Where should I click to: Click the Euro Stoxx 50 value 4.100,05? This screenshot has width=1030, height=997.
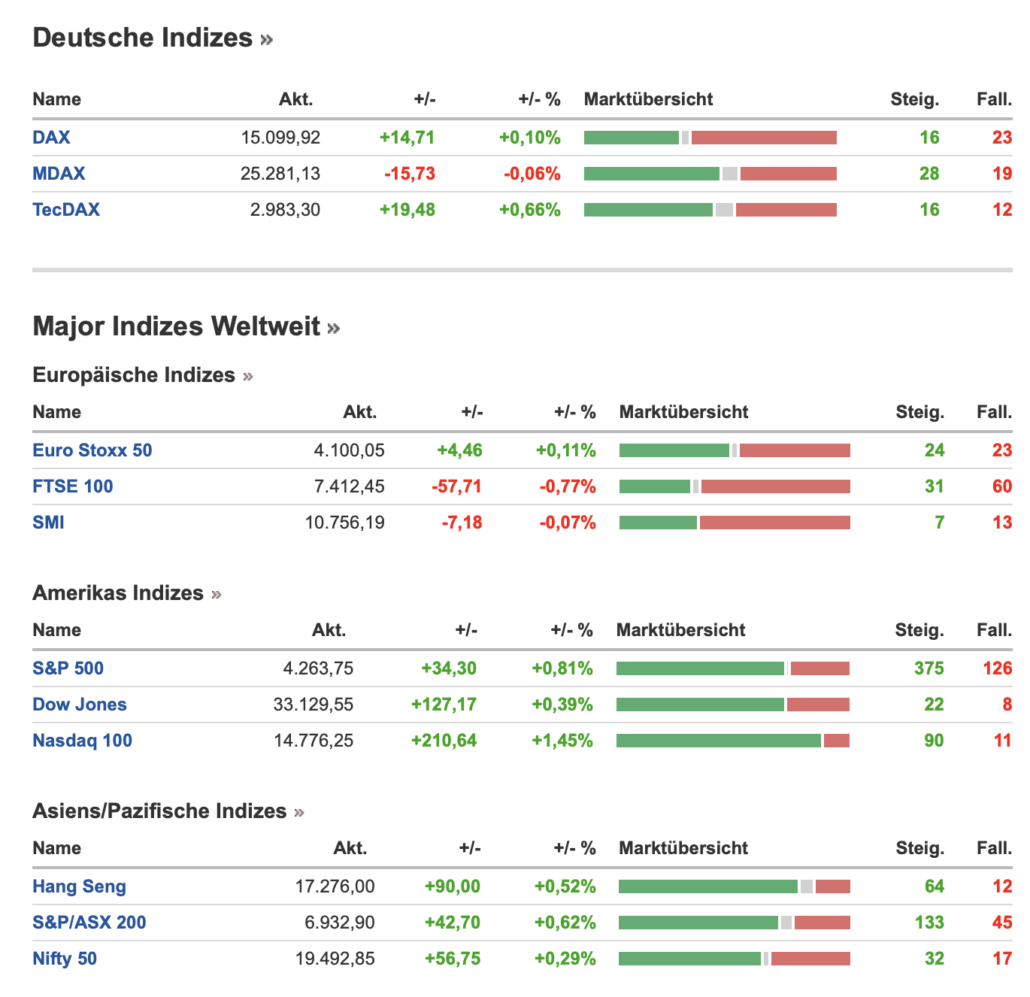pyautogui.click(x=349, y=450)
